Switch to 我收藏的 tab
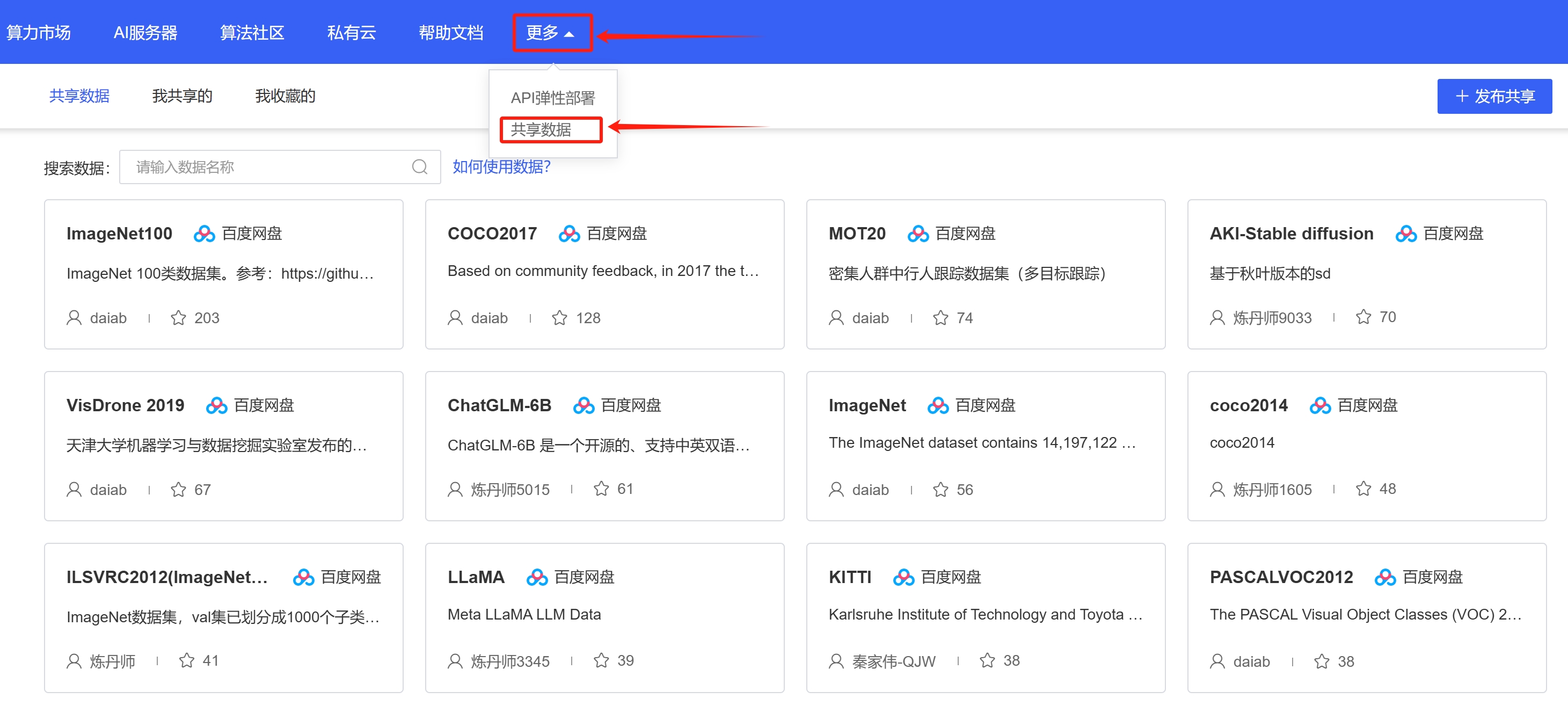Image resolution: width=1568 pixels, height=706 pixels. (285, 96)
